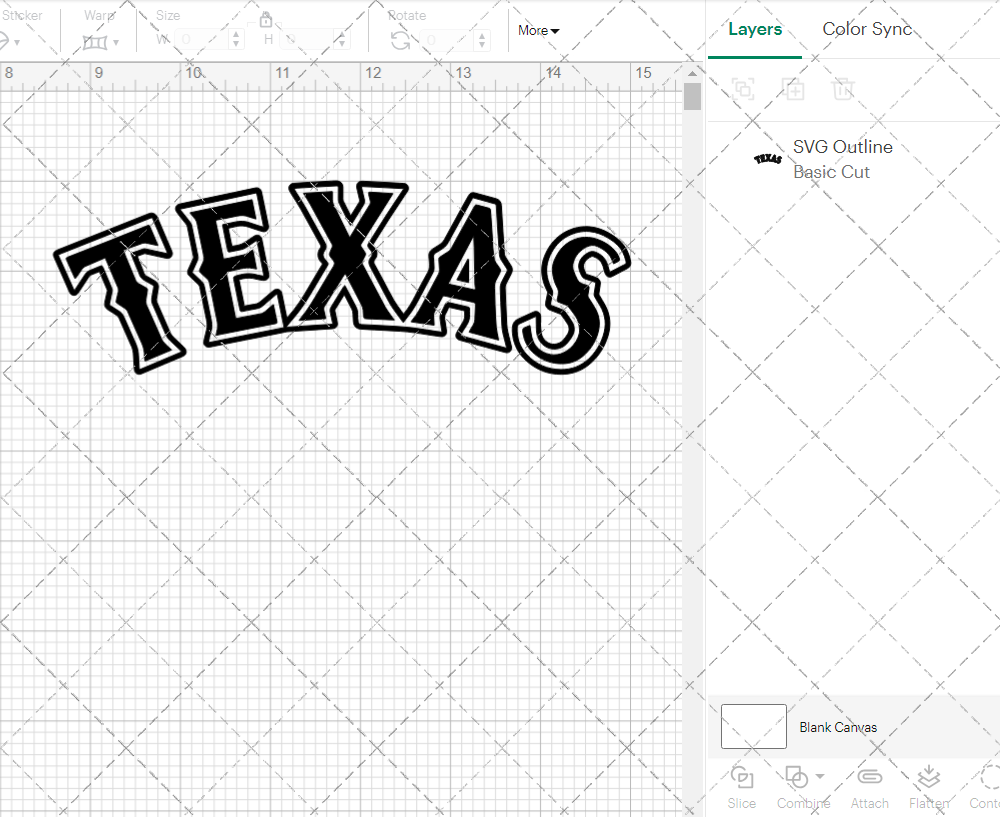Click the size lock aspect ratio toggle
This screenshot has height=817, width=1000.
266,19
